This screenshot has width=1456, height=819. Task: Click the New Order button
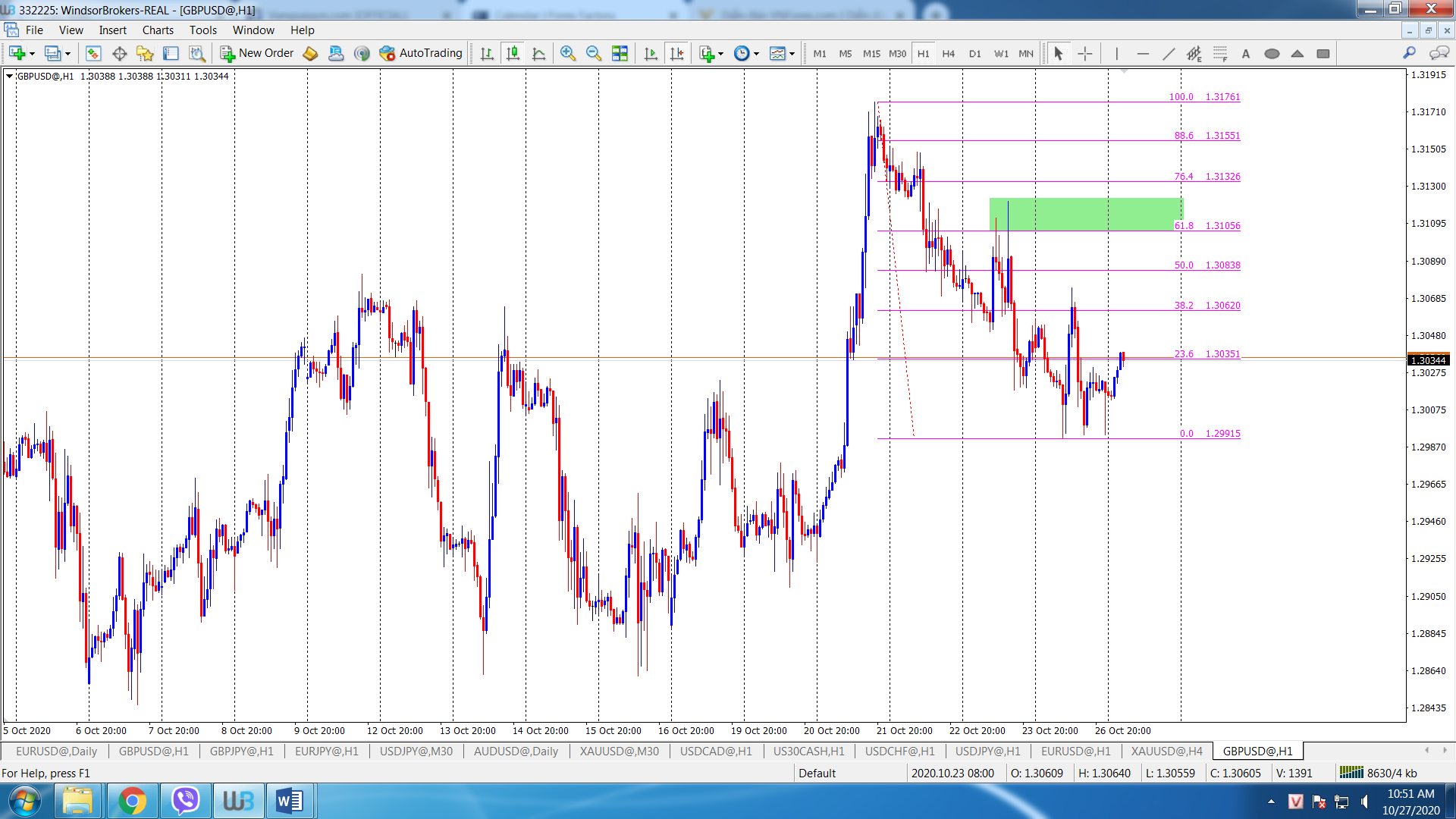click(x=257, y=53)
